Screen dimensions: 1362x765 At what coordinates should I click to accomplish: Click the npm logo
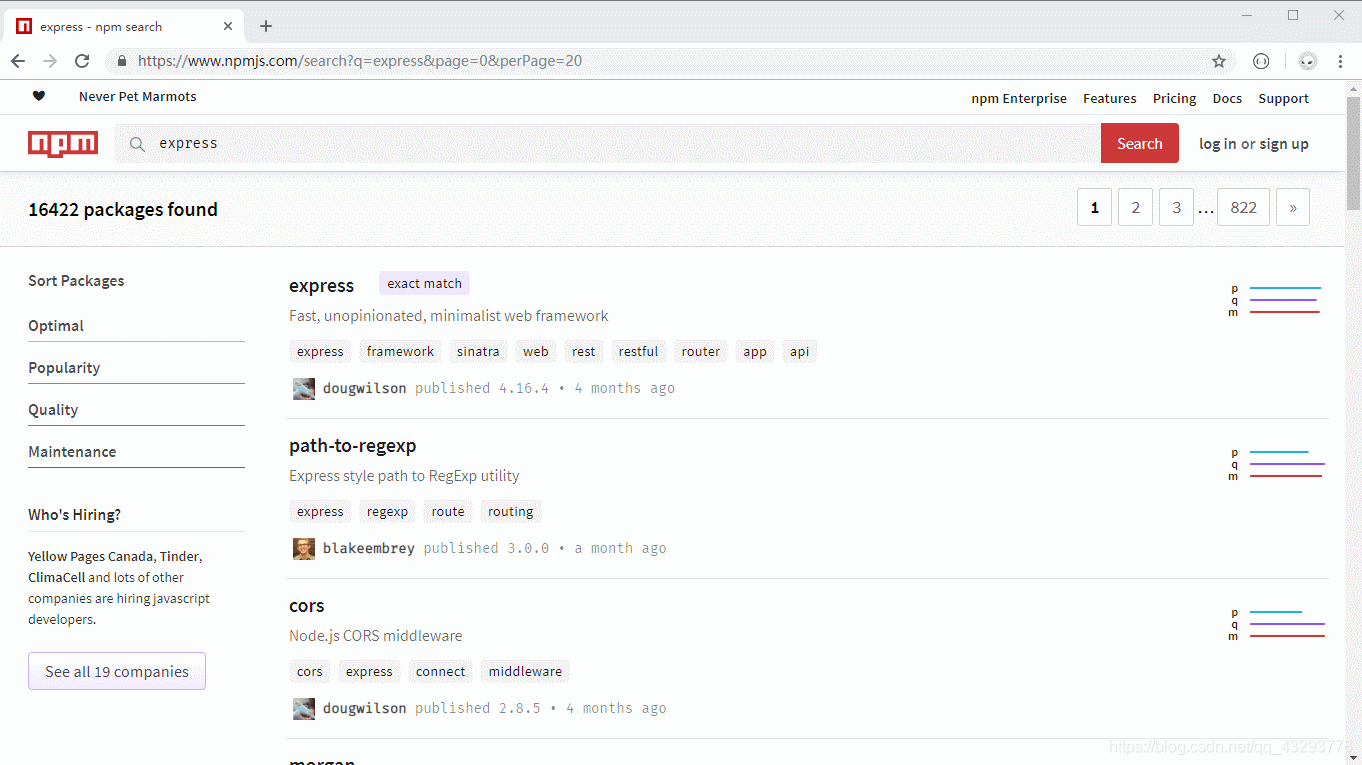coord(63,144)
